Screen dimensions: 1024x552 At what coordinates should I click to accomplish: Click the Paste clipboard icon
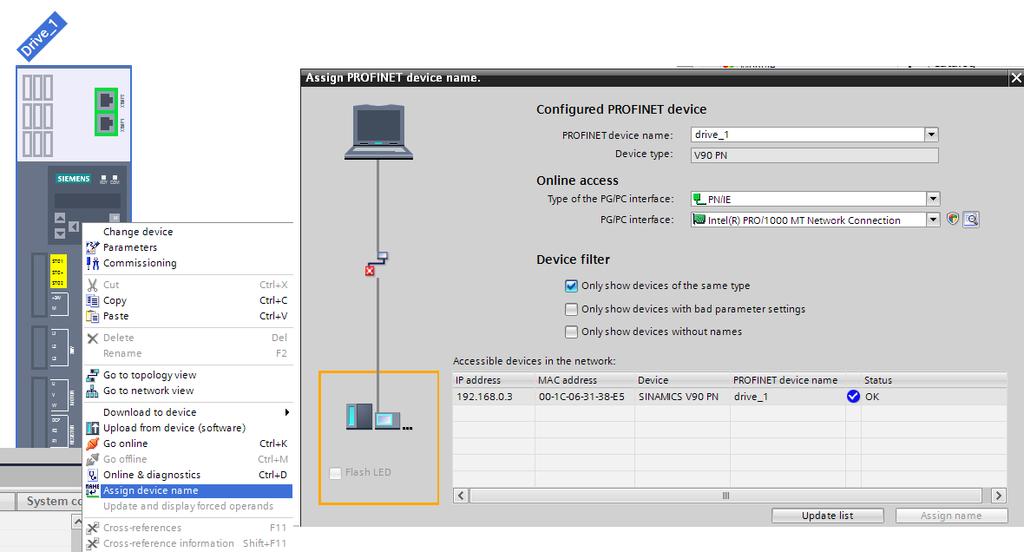[93, 316]
